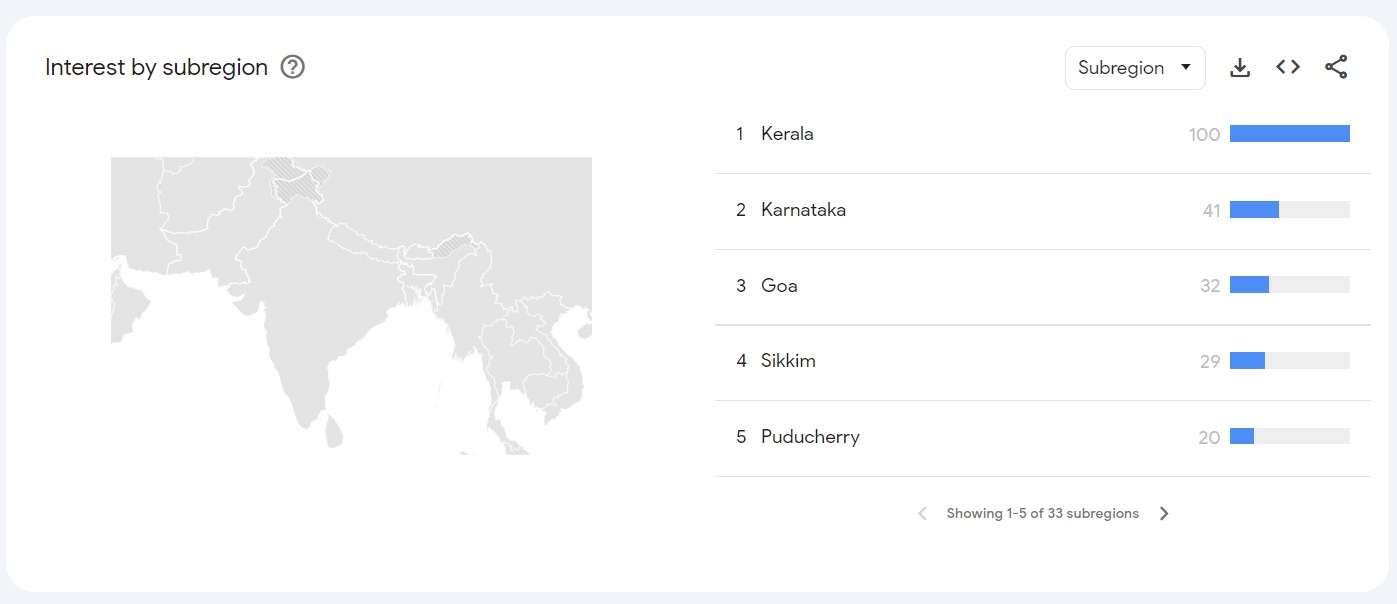Click the Interest by subregion heading
The image size is (1397, 604).
tap(156, 67)
